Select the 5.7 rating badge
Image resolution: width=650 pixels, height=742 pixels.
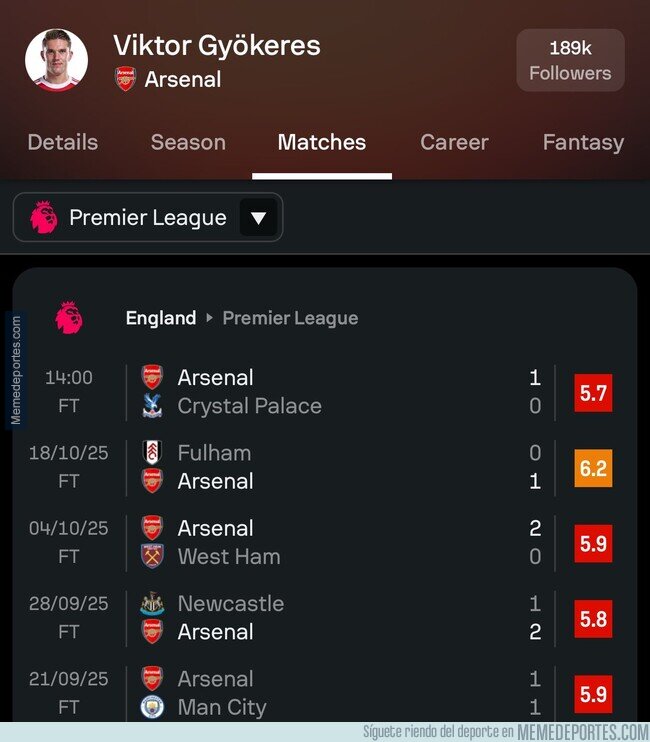click(x=593, y=392)
